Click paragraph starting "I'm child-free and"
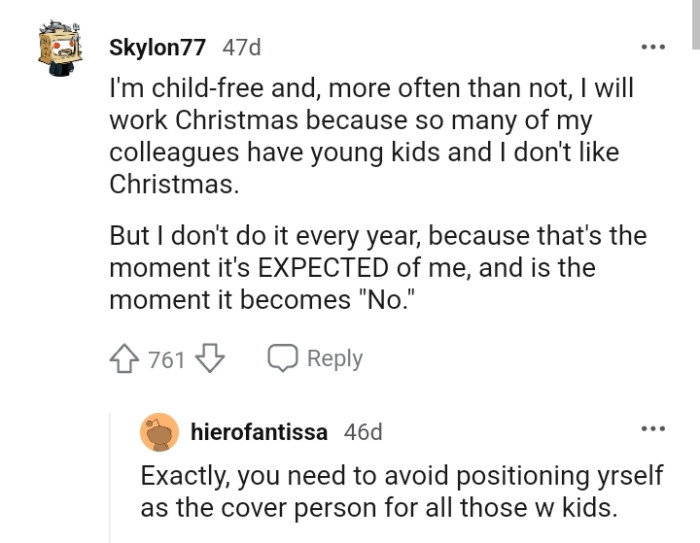 (370, 136)
